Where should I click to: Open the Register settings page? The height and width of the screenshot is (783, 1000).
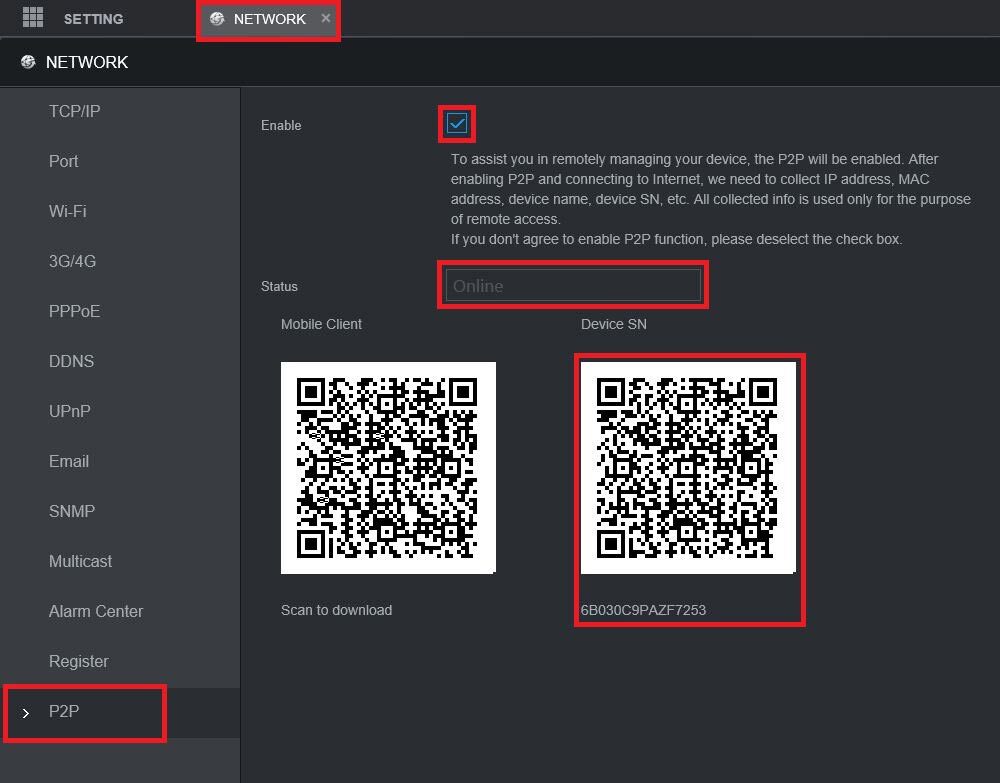tap(78, 661)
